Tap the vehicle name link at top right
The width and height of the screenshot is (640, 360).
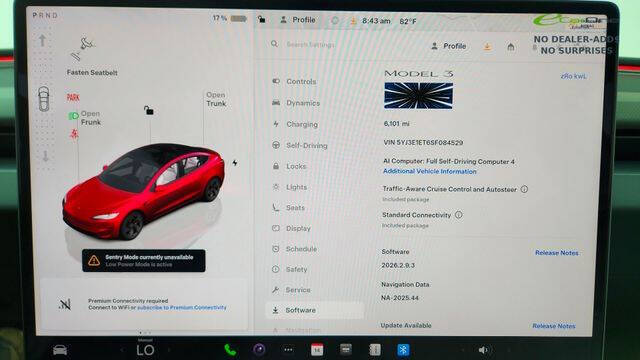573,76
